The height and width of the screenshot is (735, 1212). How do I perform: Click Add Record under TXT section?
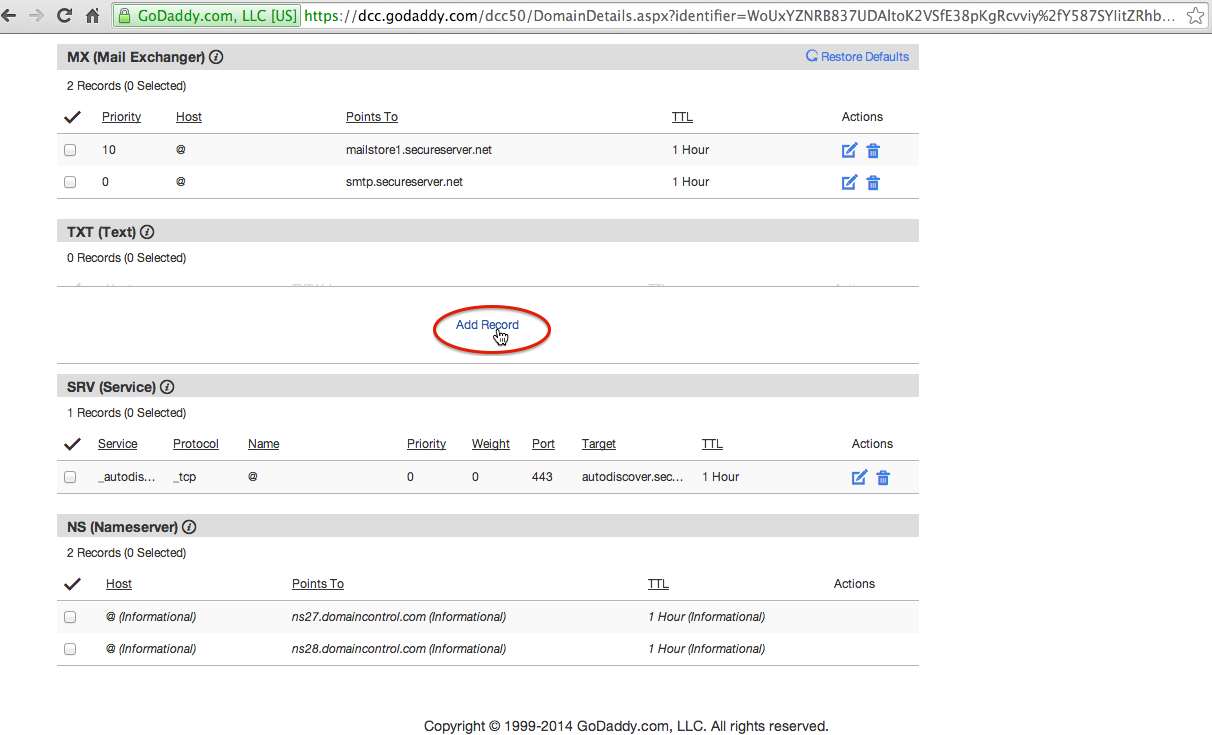[487, 325]
